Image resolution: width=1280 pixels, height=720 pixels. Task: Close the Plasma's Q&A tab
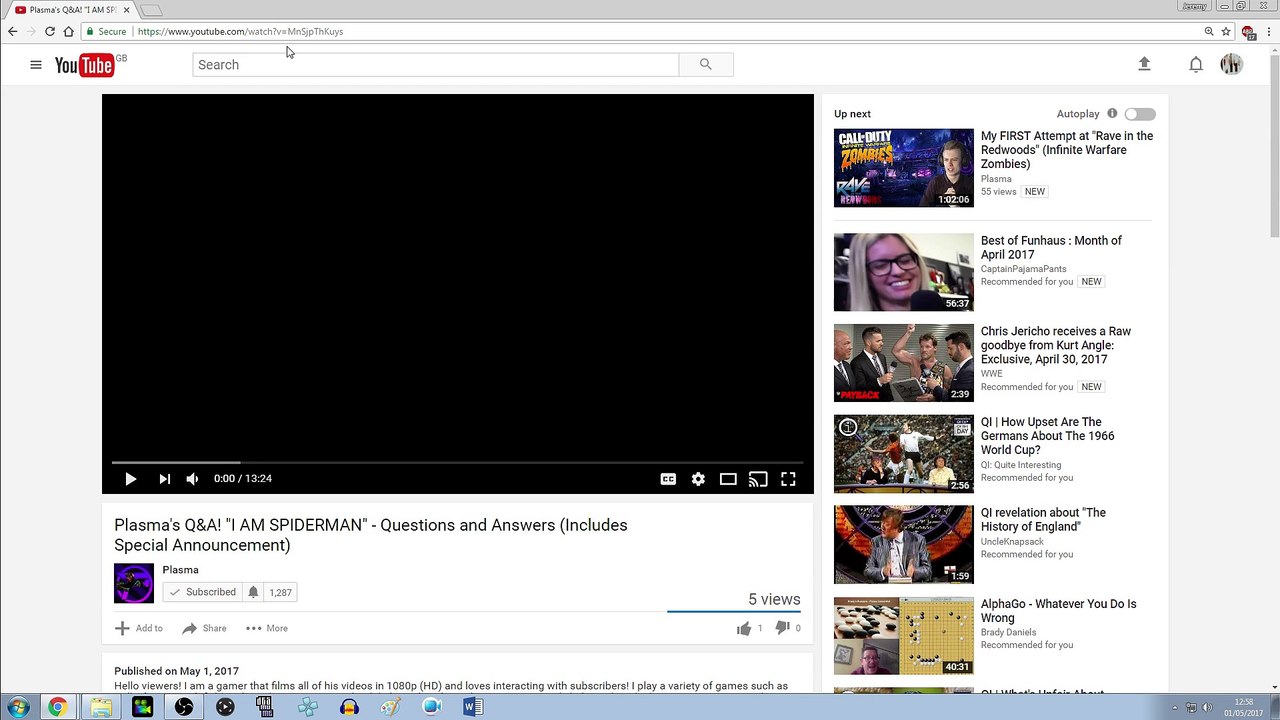[126, 10]
